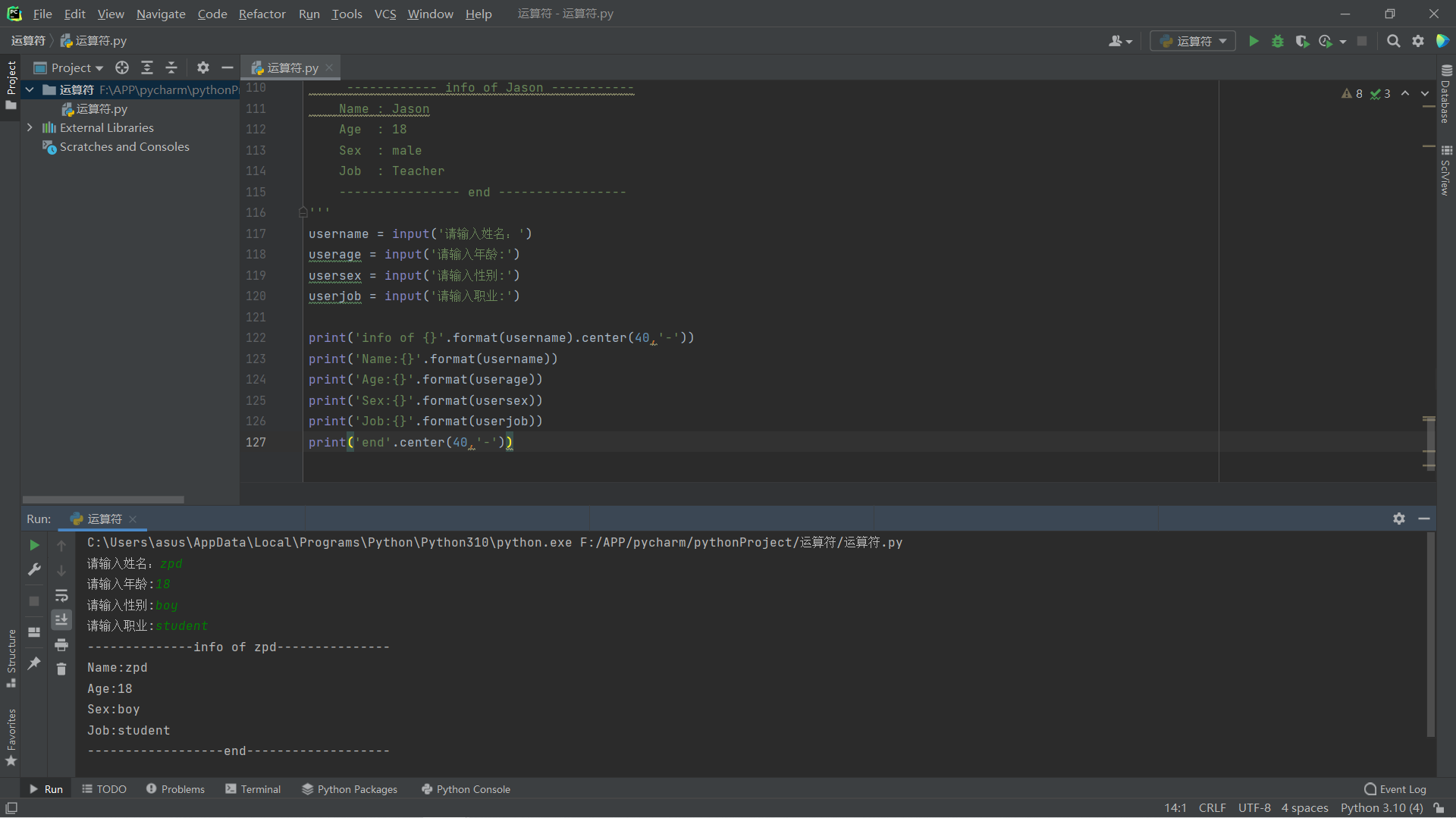The height and width of the screenshot is (818, 1456).
Task: Click Restore Layout icon in Run panel
Action: (34, 632)
